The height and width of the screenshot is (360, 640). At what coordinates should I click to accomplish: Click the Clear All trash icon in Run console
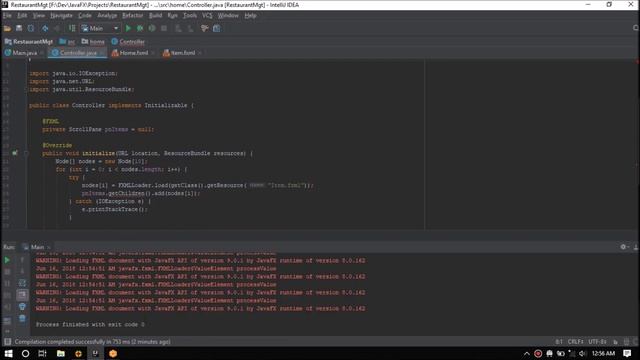[x=22, y=318]
